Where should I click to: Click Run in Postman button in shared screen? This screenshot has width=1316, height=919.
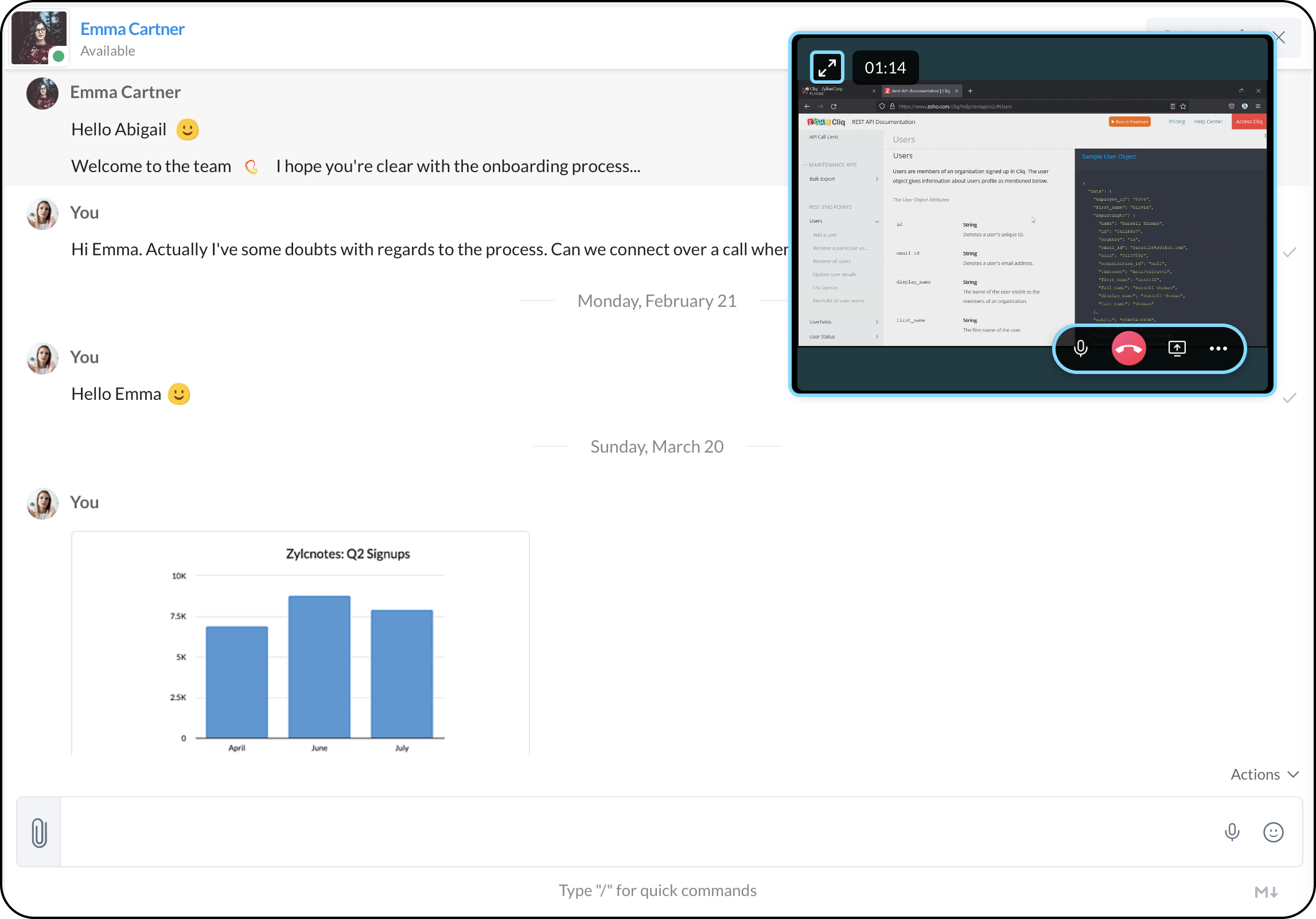1130,122
